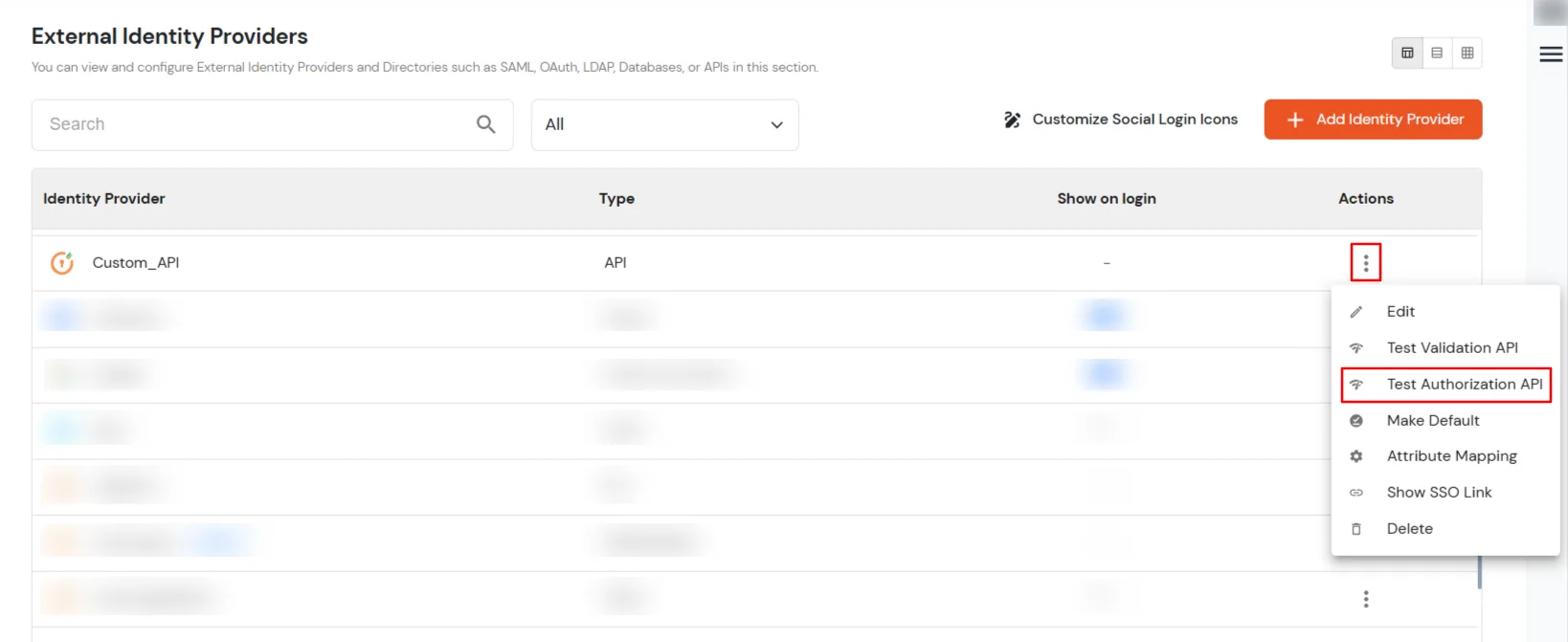Click the Identity Provider column header
Viewport: 1568px width, 642px height.
104,199
